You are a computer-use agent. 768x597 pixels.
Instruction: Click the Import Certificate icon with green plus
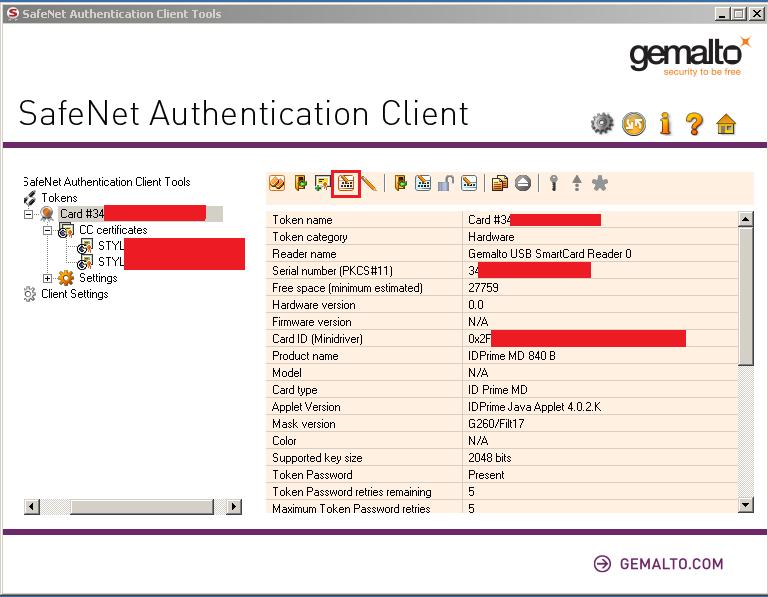322,183
